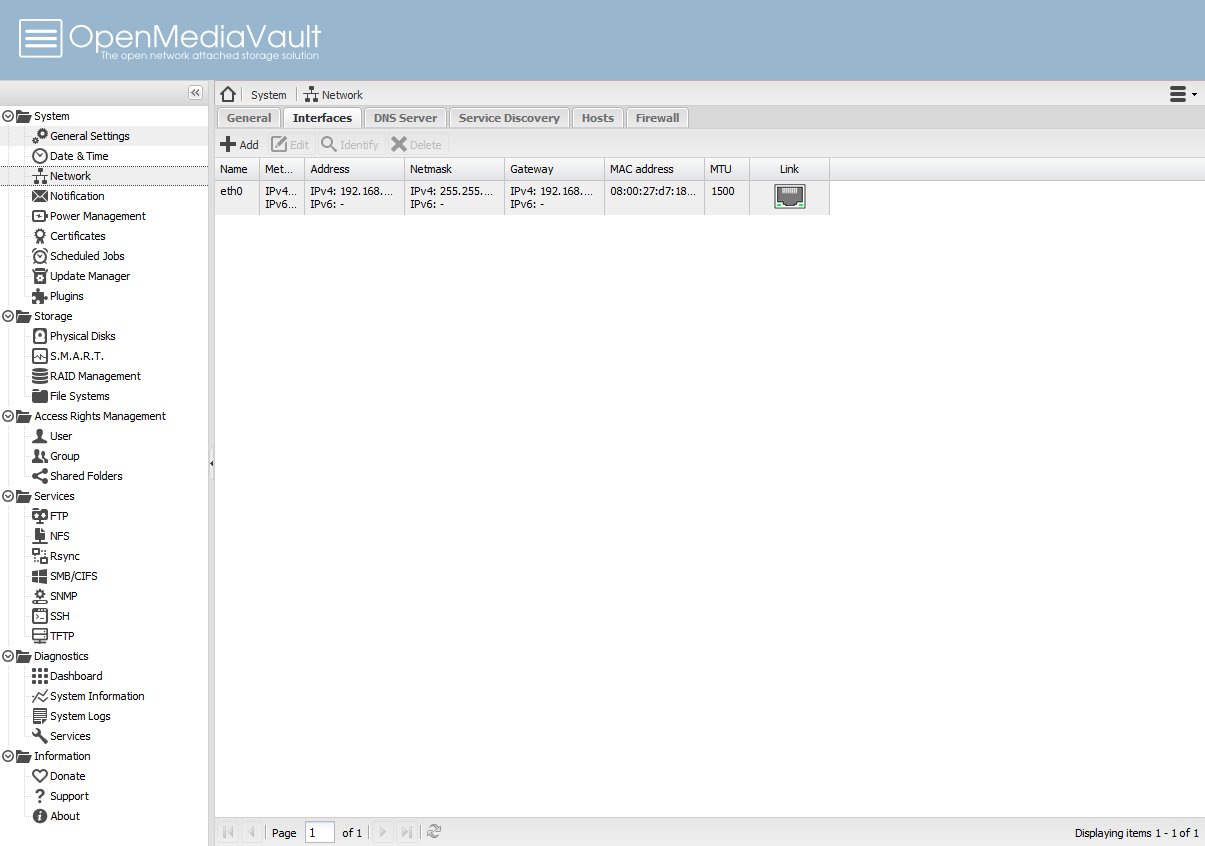Refresh the interfaces grid

tap(434, 832)
